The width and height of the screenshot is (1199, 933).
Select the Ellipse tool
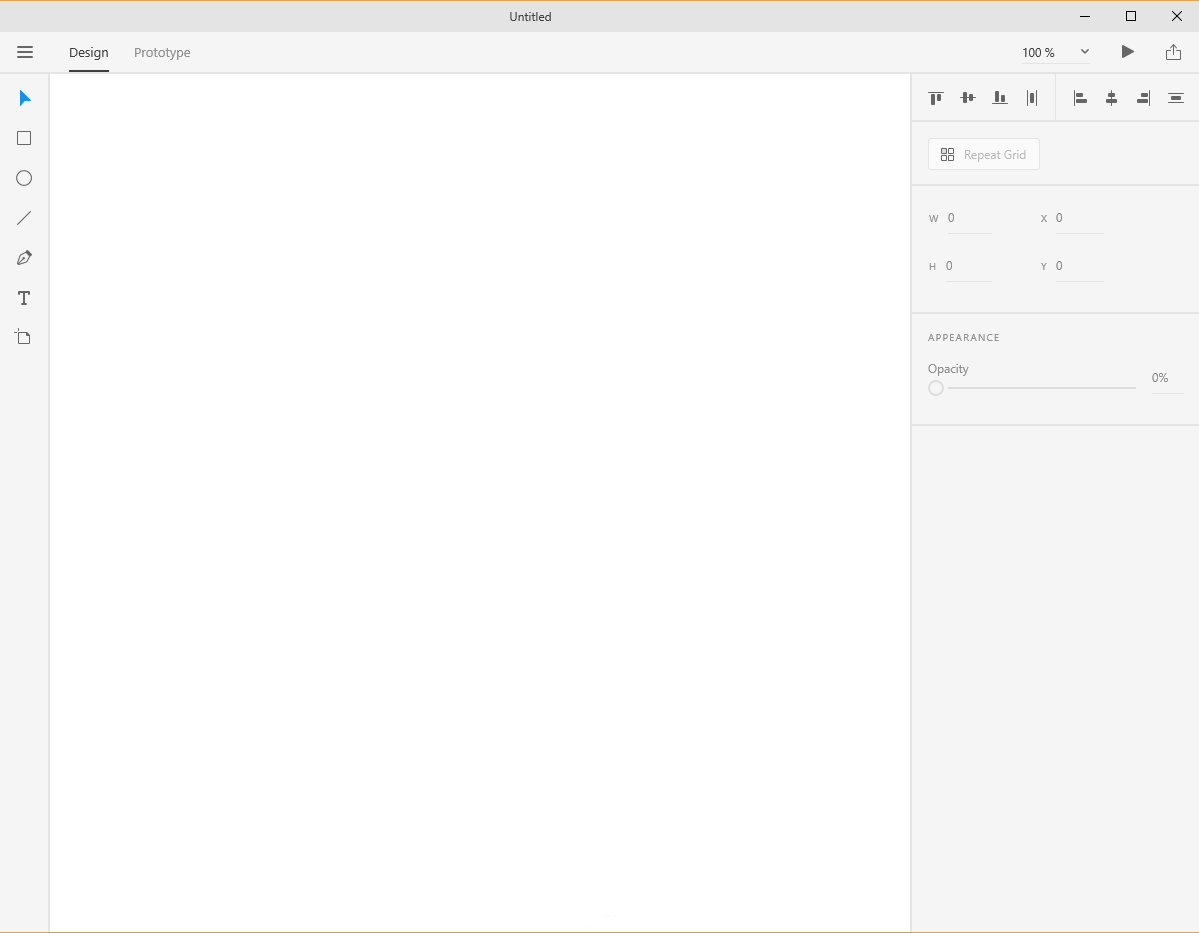[x=24, y=178]
